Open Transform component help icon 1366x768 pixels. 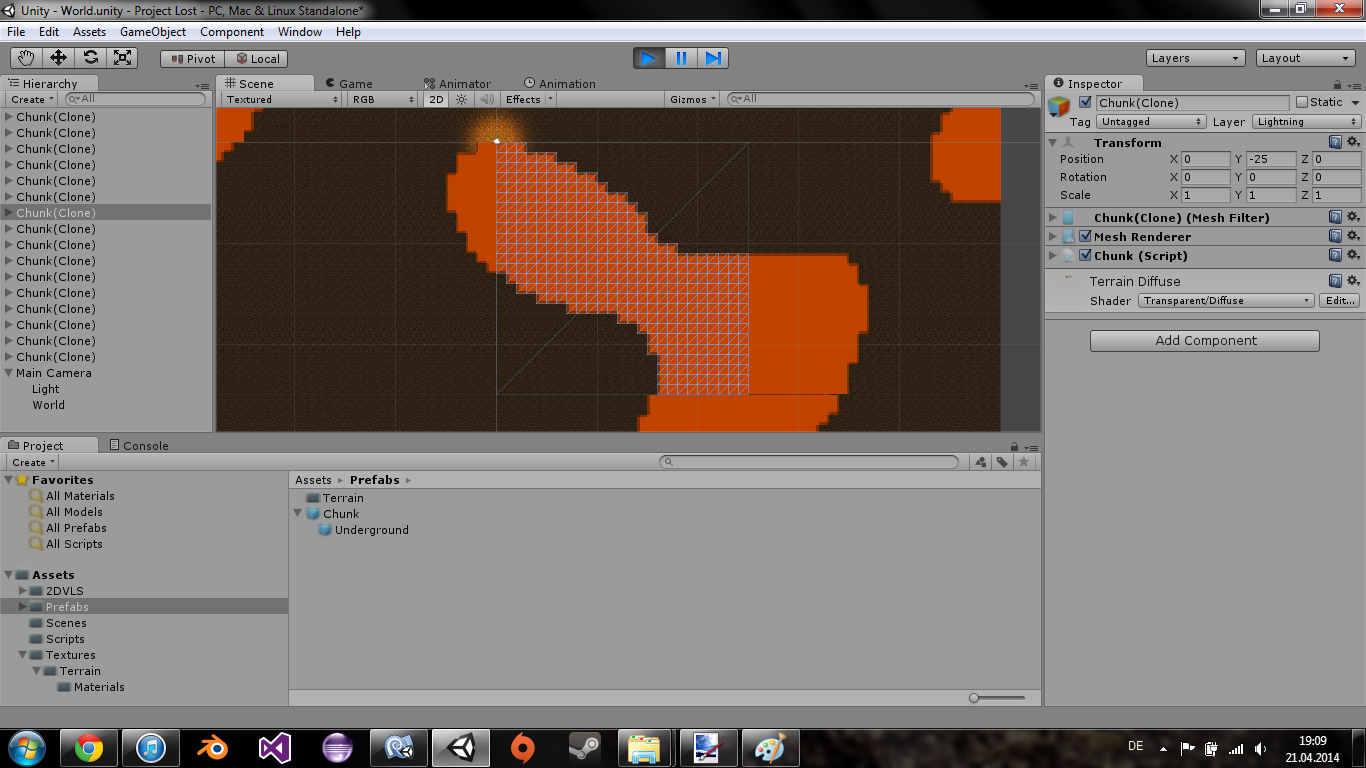point(1335,143)
